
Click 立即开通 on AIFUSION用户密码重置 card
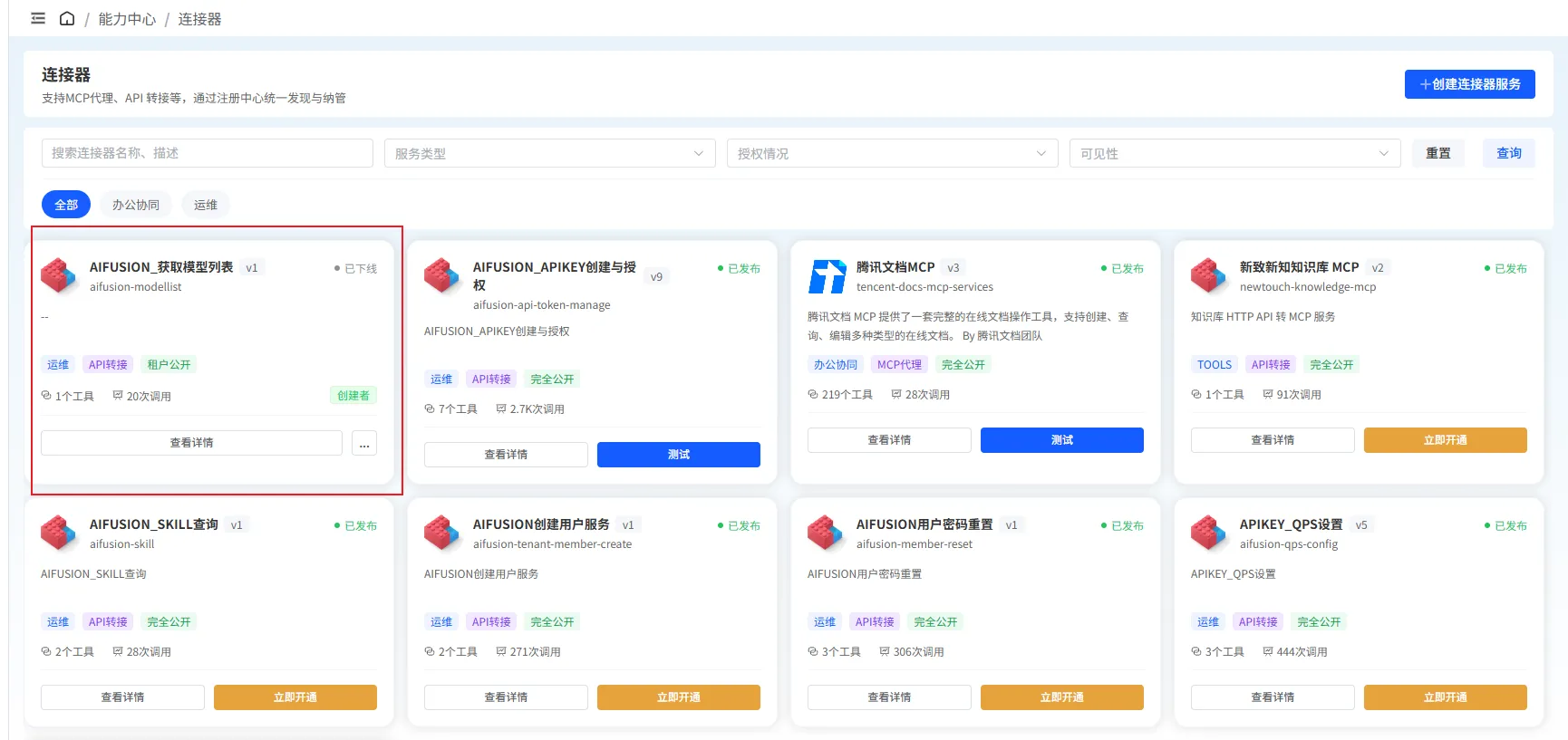click(x=1062, y=697)
